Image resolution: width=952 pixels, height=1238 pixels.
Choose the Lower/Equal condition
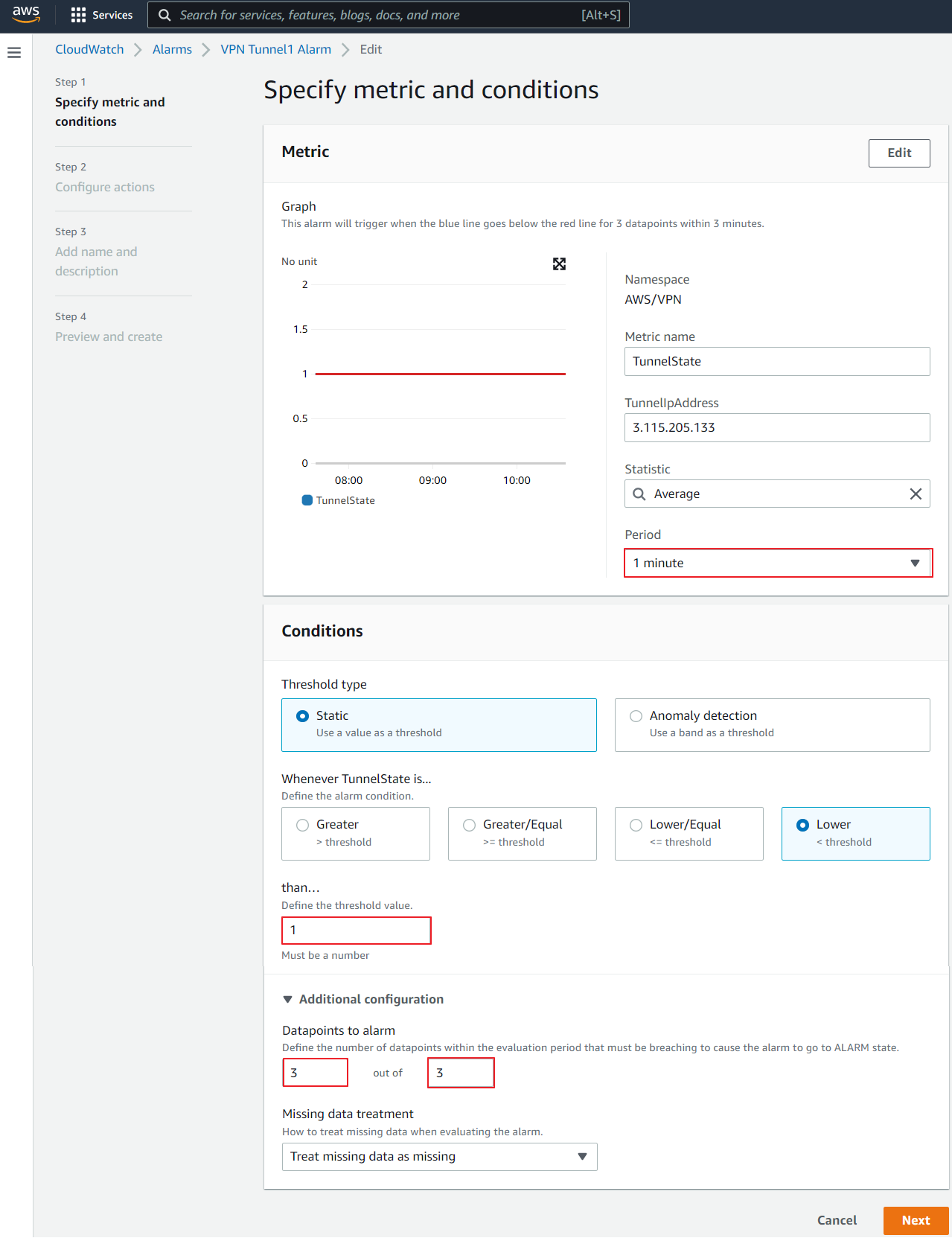click(x=636, y=825)
